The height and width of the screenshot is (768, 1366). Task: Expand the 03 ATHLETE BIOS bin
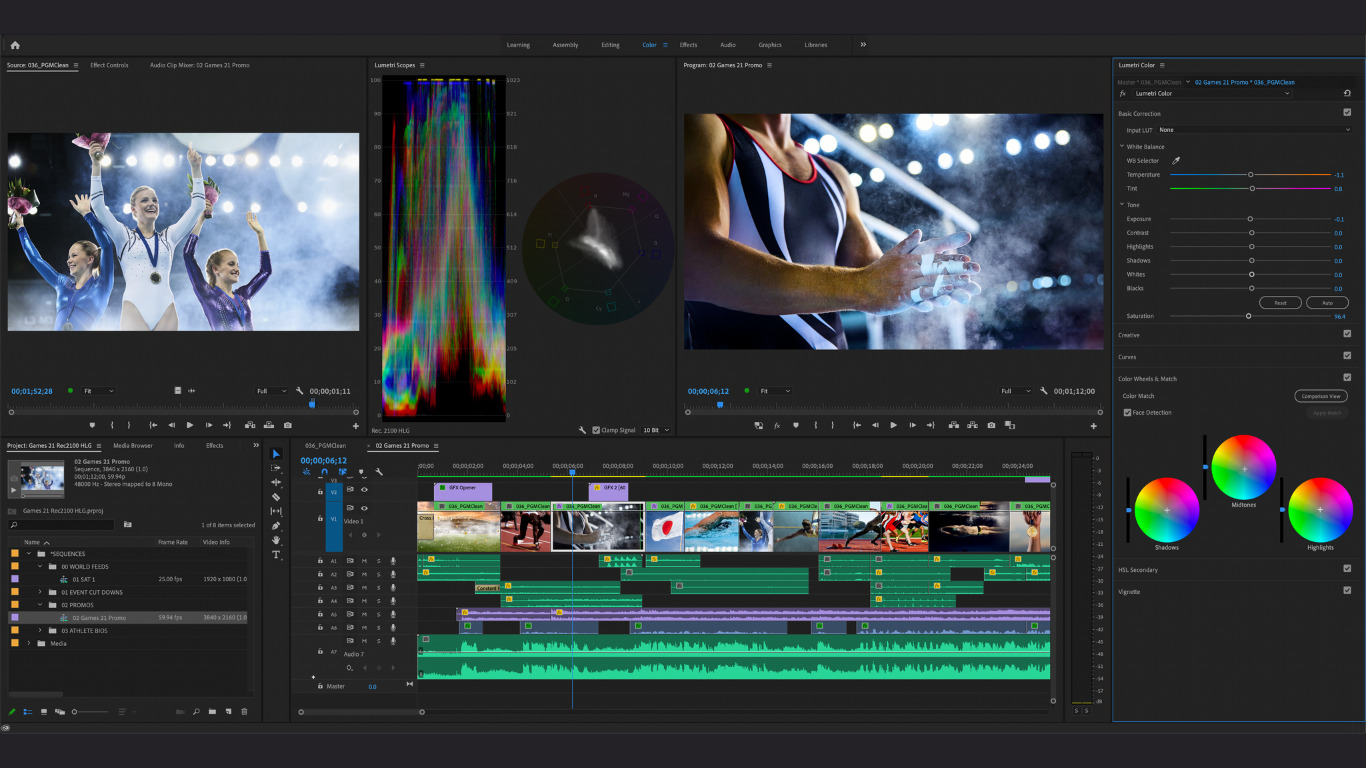coord(41,631)
